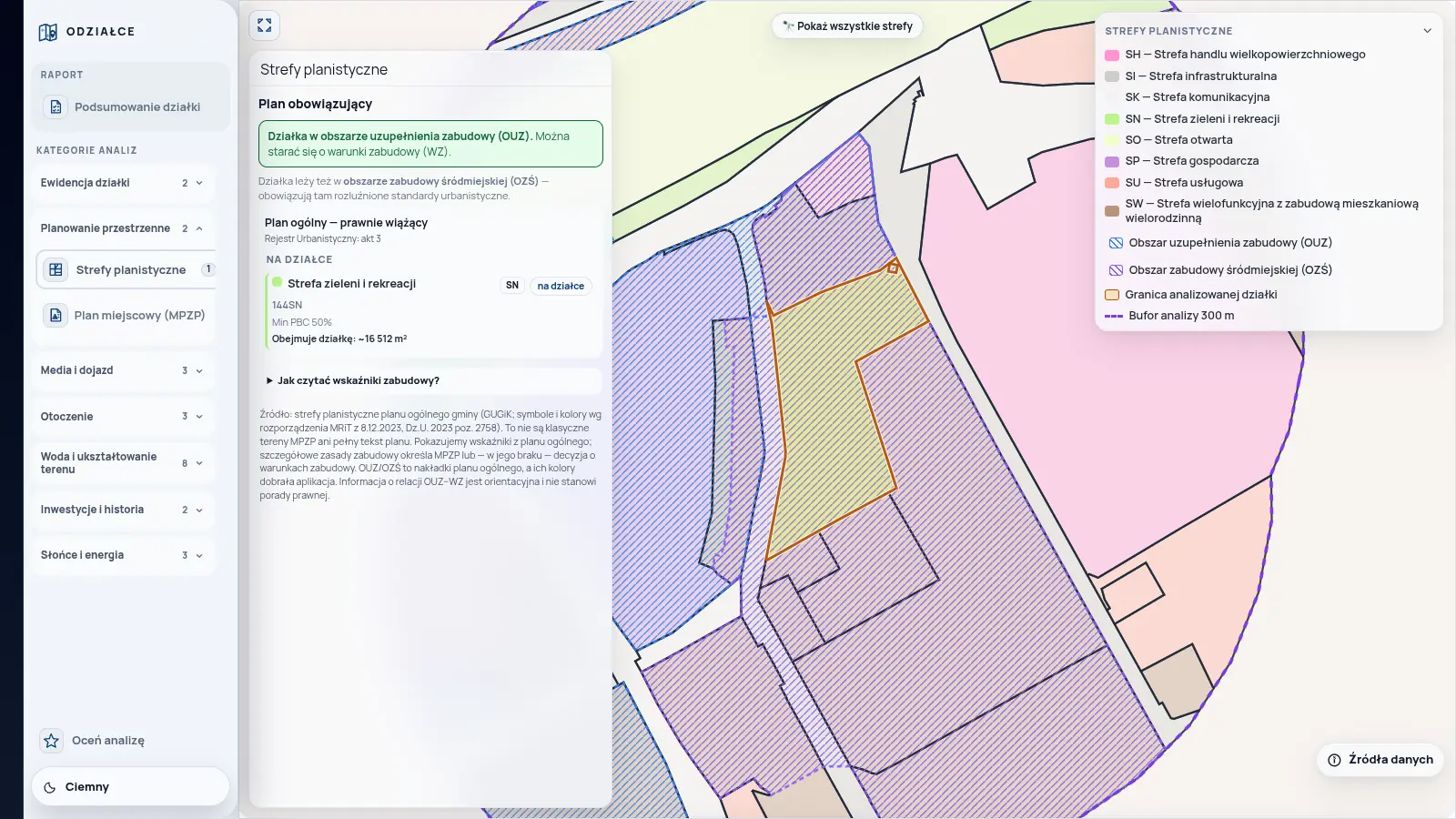Click the SP strefa gospodarcza purple swatch

click(x=1112, y=161)
